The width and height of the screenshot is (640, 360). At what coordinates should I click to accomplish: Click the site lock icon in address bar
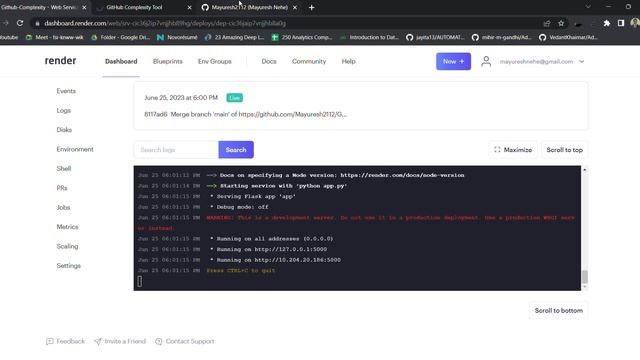[x=37, y=23]
